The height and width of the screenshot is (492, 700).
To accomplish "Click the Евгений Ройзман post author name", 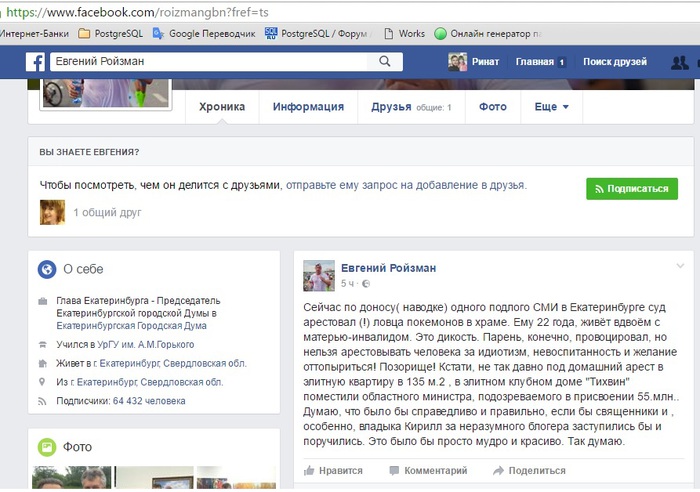I will tap(388, 268).
